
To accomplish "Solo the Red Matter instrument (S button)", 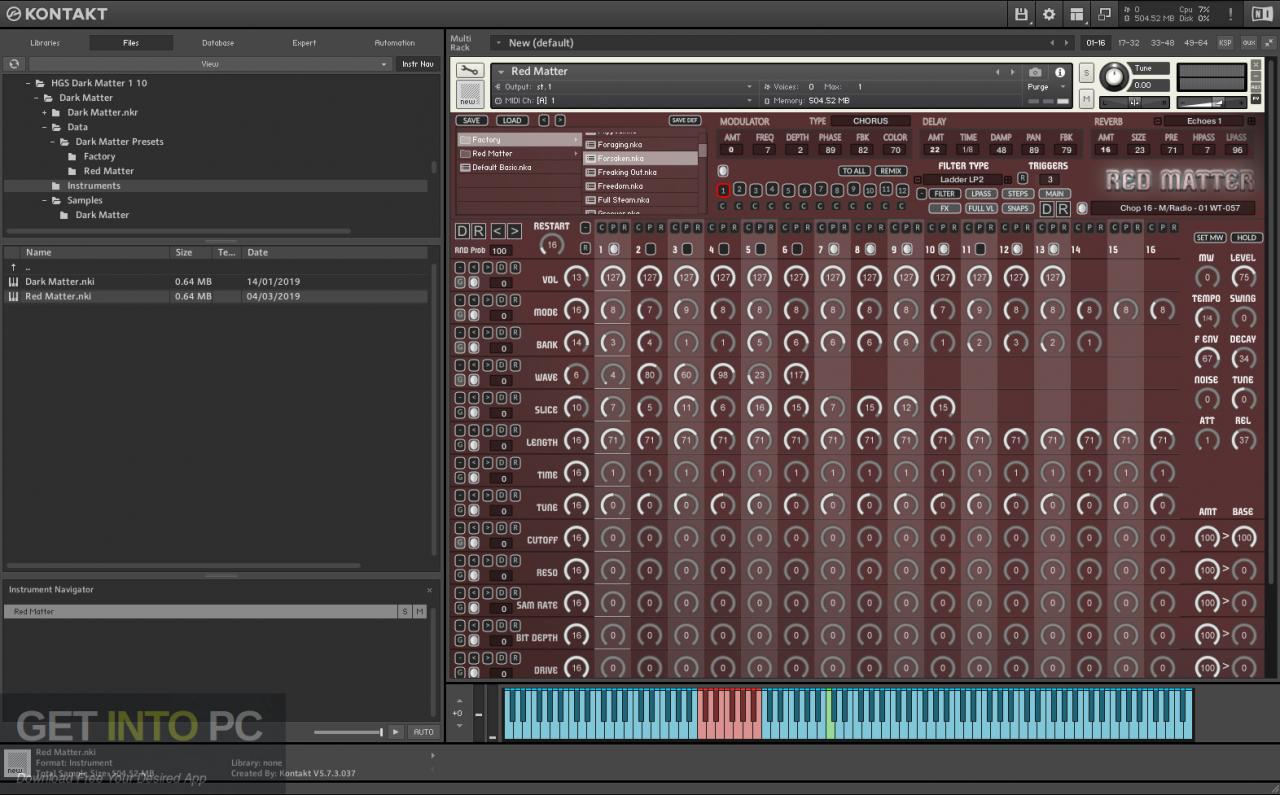I will point(1086,73).
